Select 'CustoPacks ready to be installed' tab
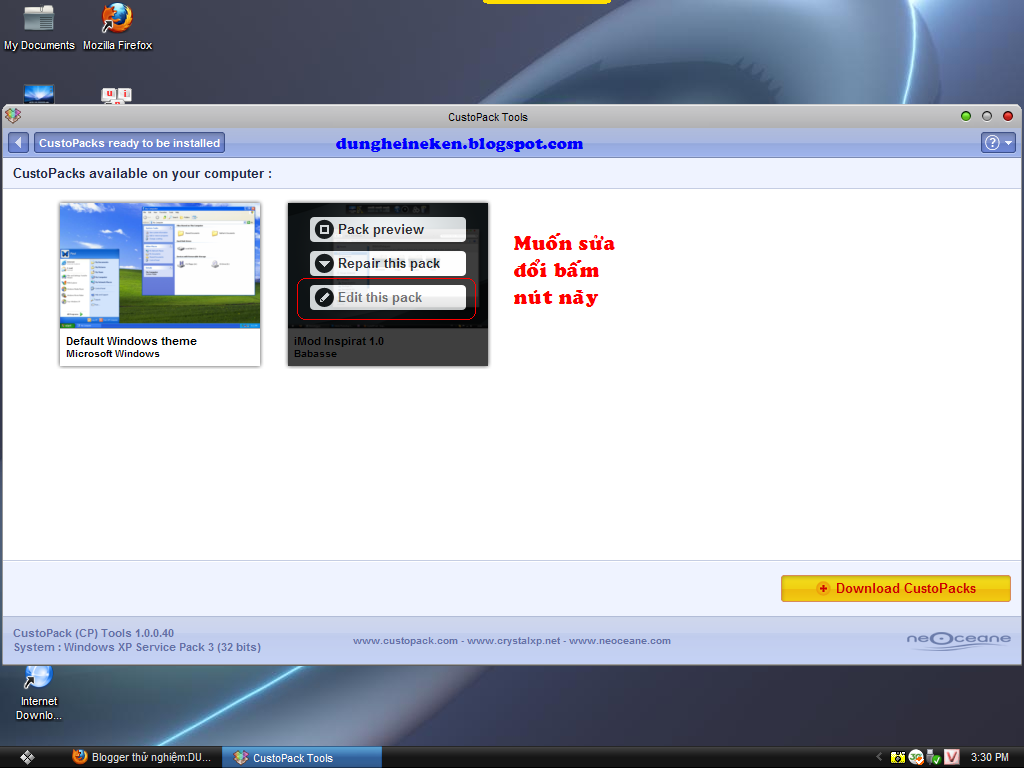Viewport: 1024px width, 768px height. click(129, 142)
